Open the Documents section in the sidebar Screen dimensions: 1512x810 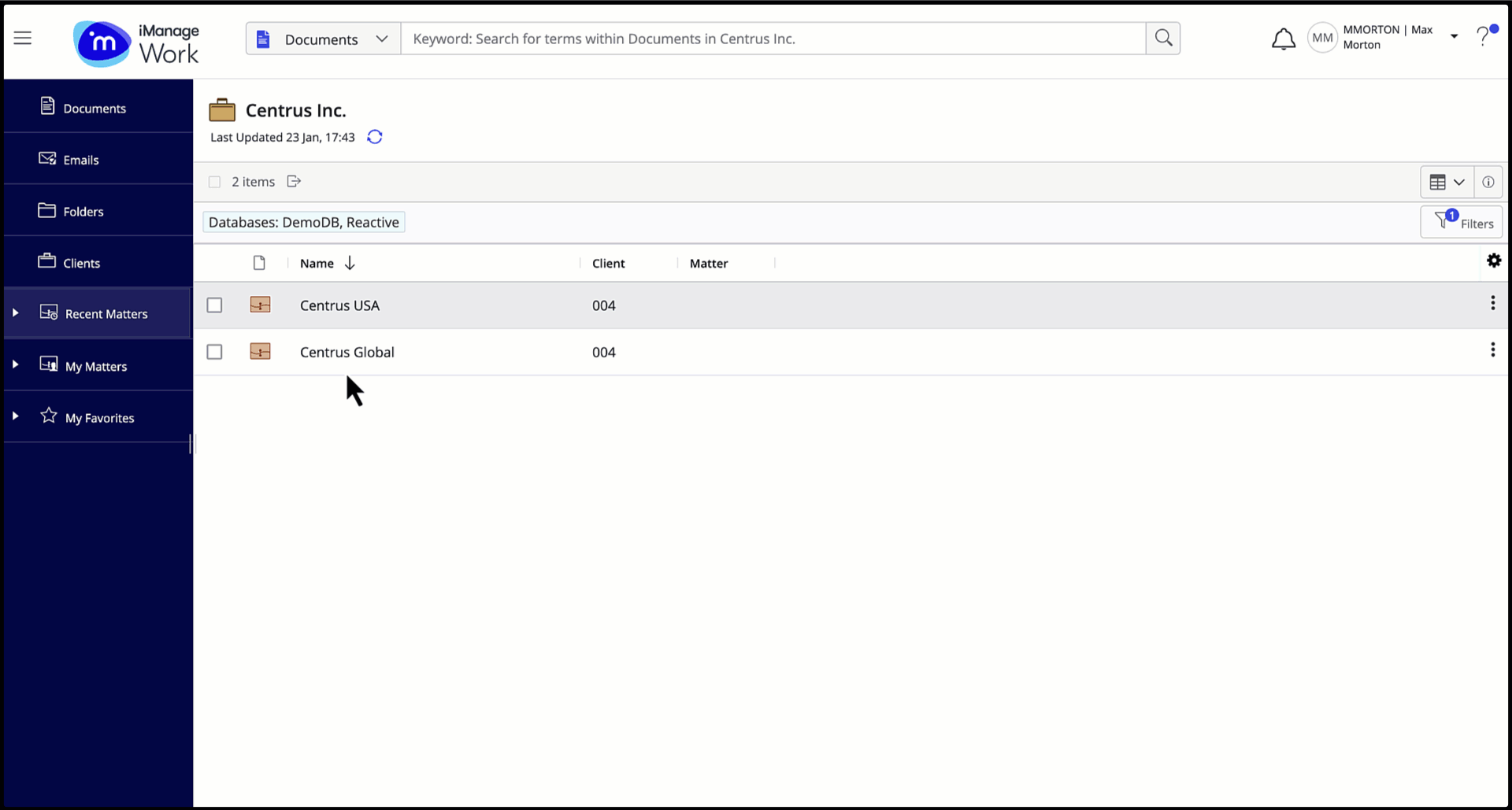(x=94, y=108)
